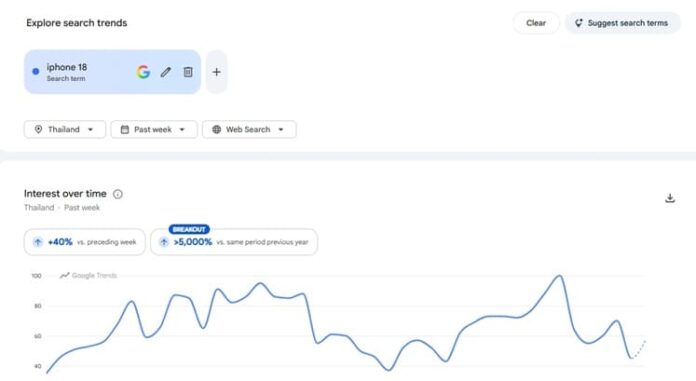Clear all search terms with Clear button

tap(536, 23)
